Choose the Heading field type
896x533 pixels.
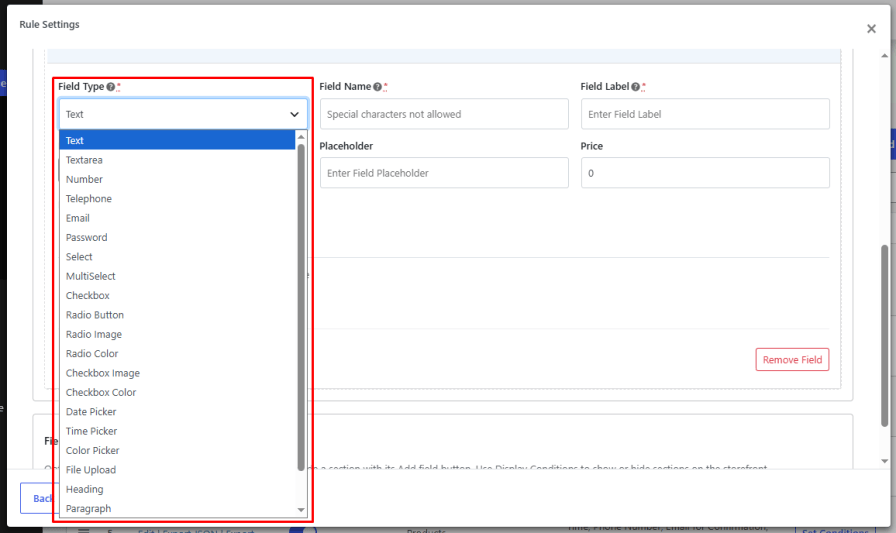pos(177,490)
